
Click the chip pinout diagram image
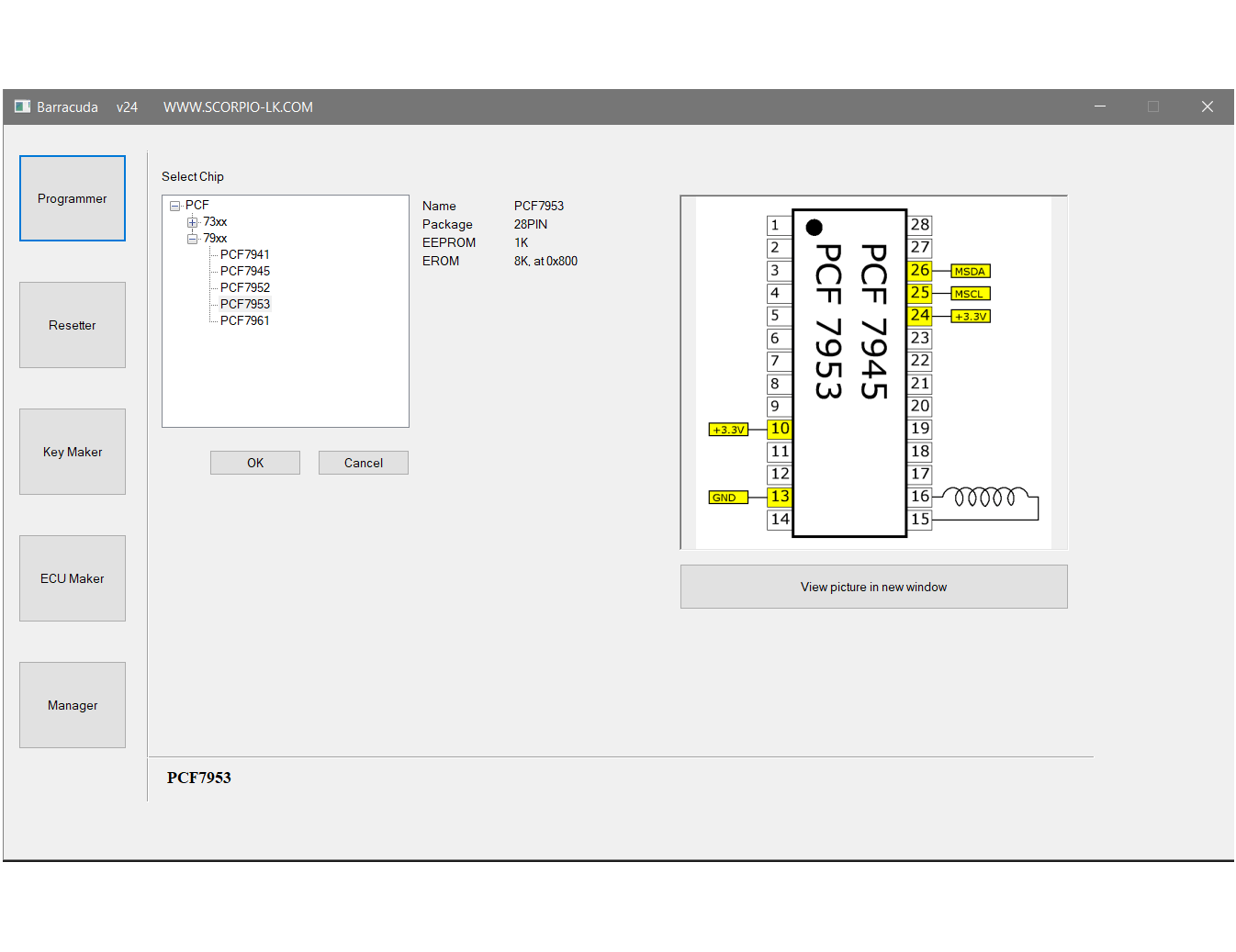[x=873, y=372]
